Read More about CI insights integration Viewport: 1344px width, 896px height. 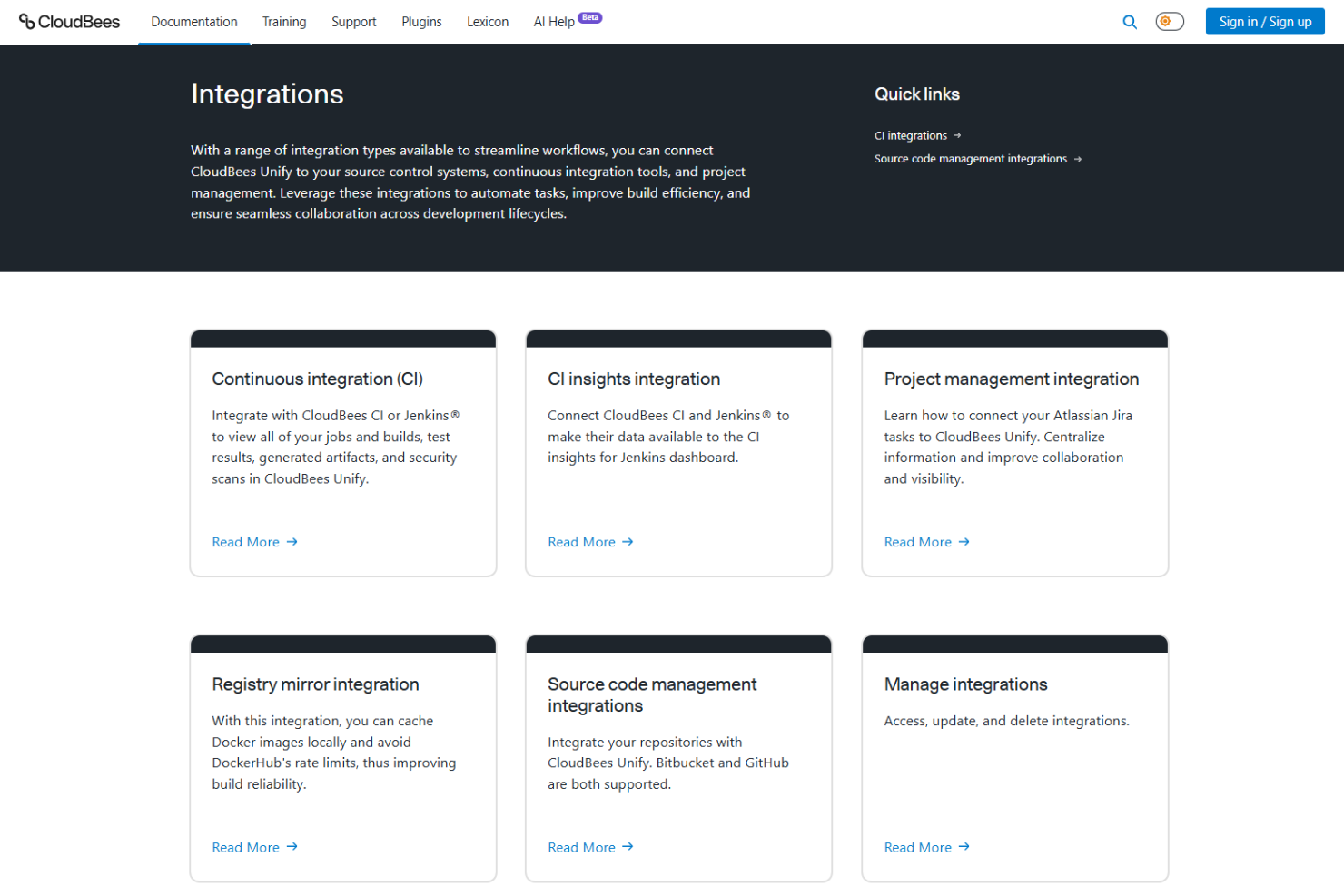(581, 541)
